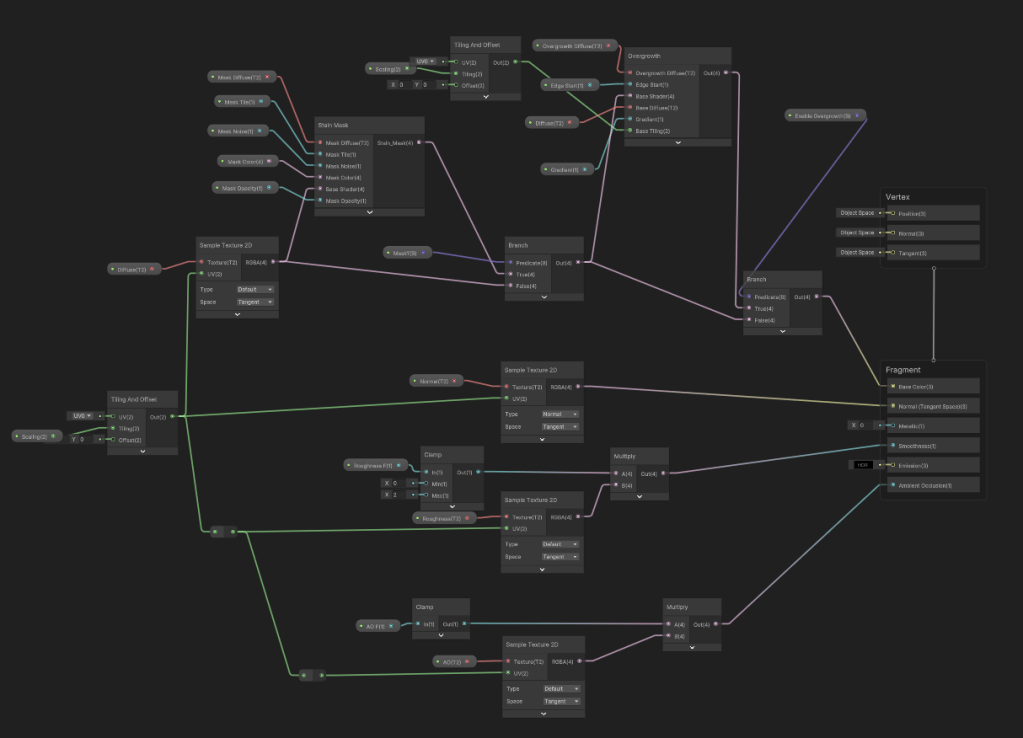
Task: Select the Mask Opacity property node
Action: pyautogui.click(x=244, y=188)
